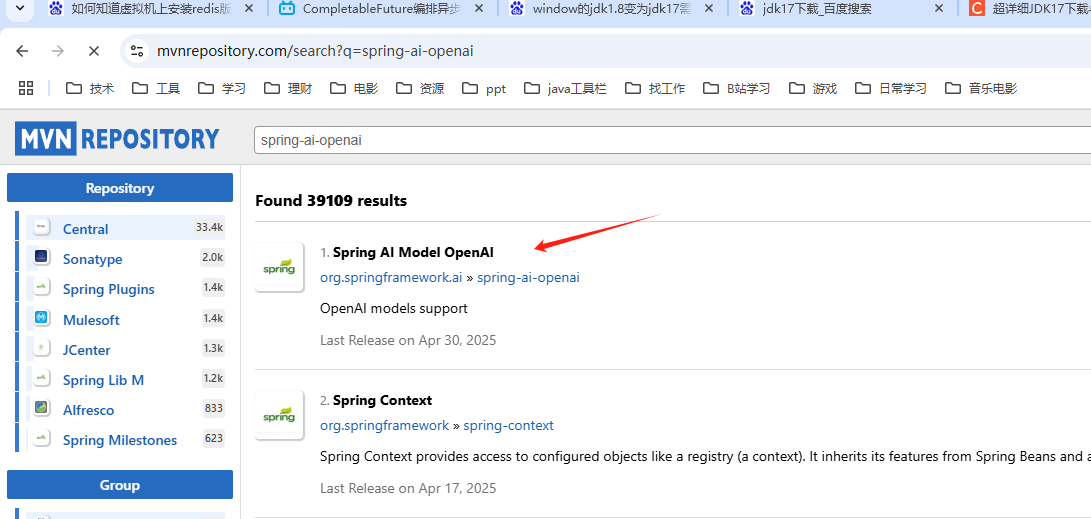Open the apps grid icon in bookmarks bar

click(x=26, y=88)
